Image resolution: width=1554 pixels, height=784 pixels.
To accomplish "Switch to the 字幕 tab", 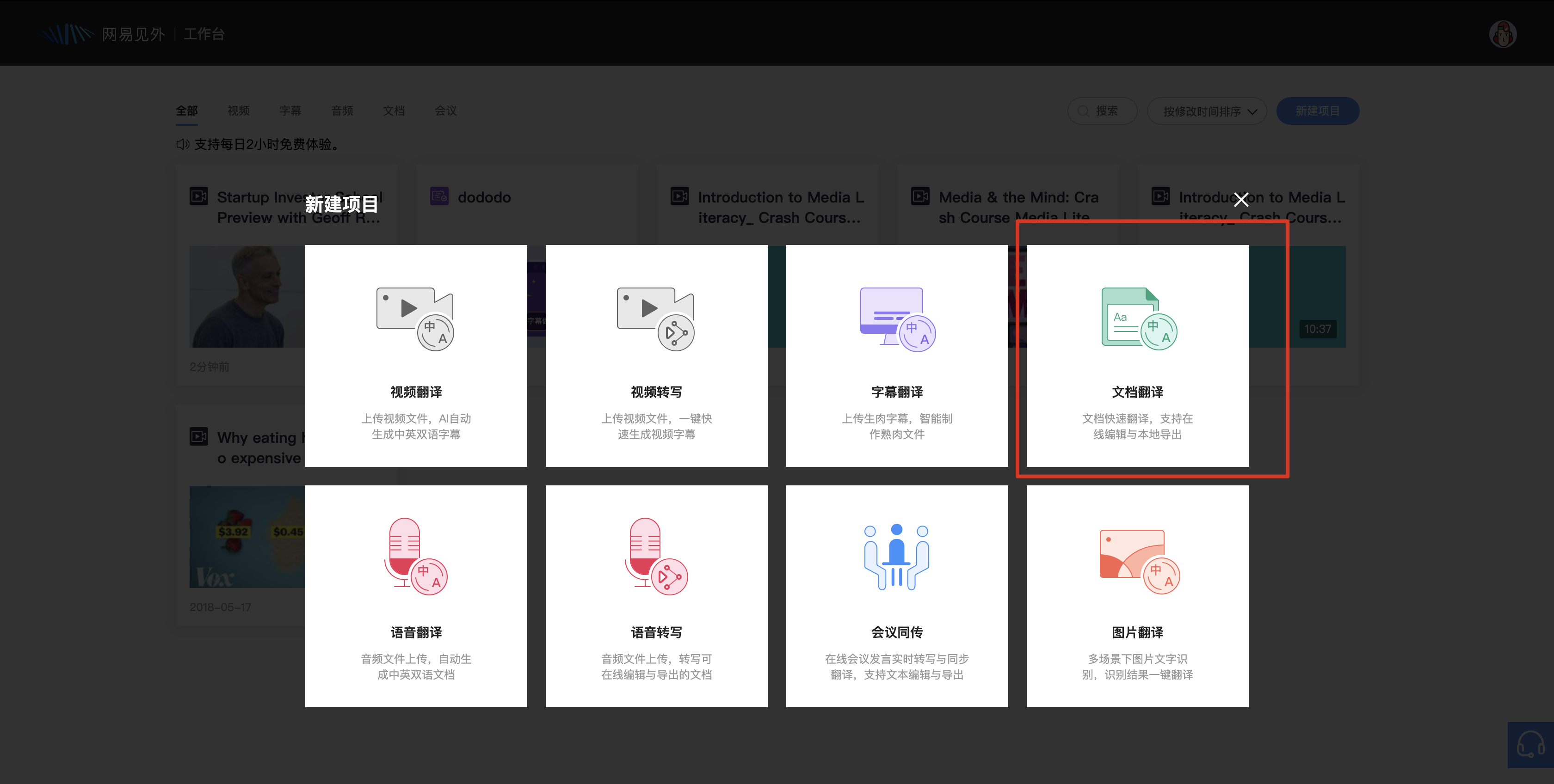I will (x=290, y=111).
